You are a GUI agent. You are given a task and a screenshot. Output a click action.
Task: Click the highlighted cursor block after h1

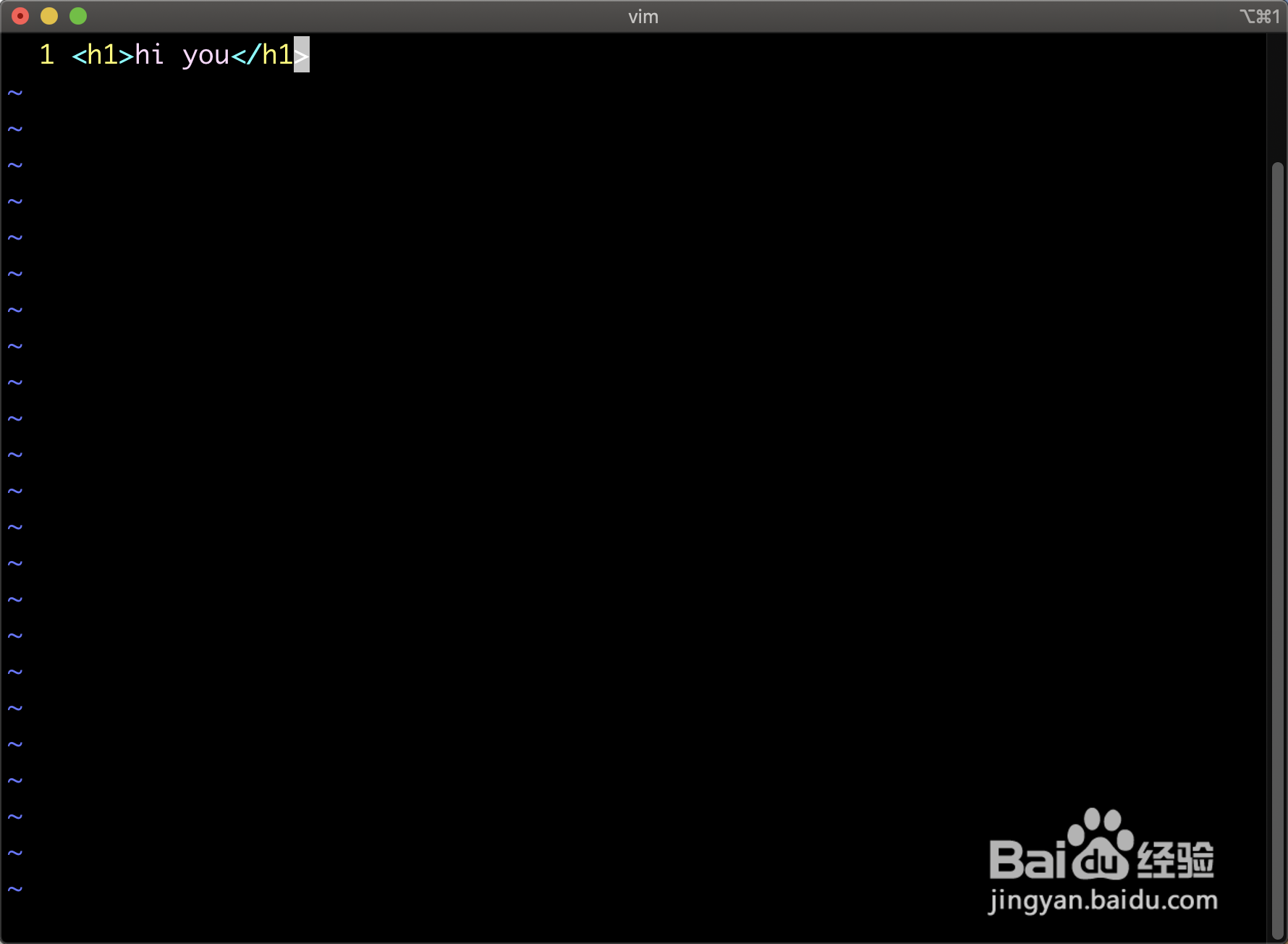pos(302,54)
